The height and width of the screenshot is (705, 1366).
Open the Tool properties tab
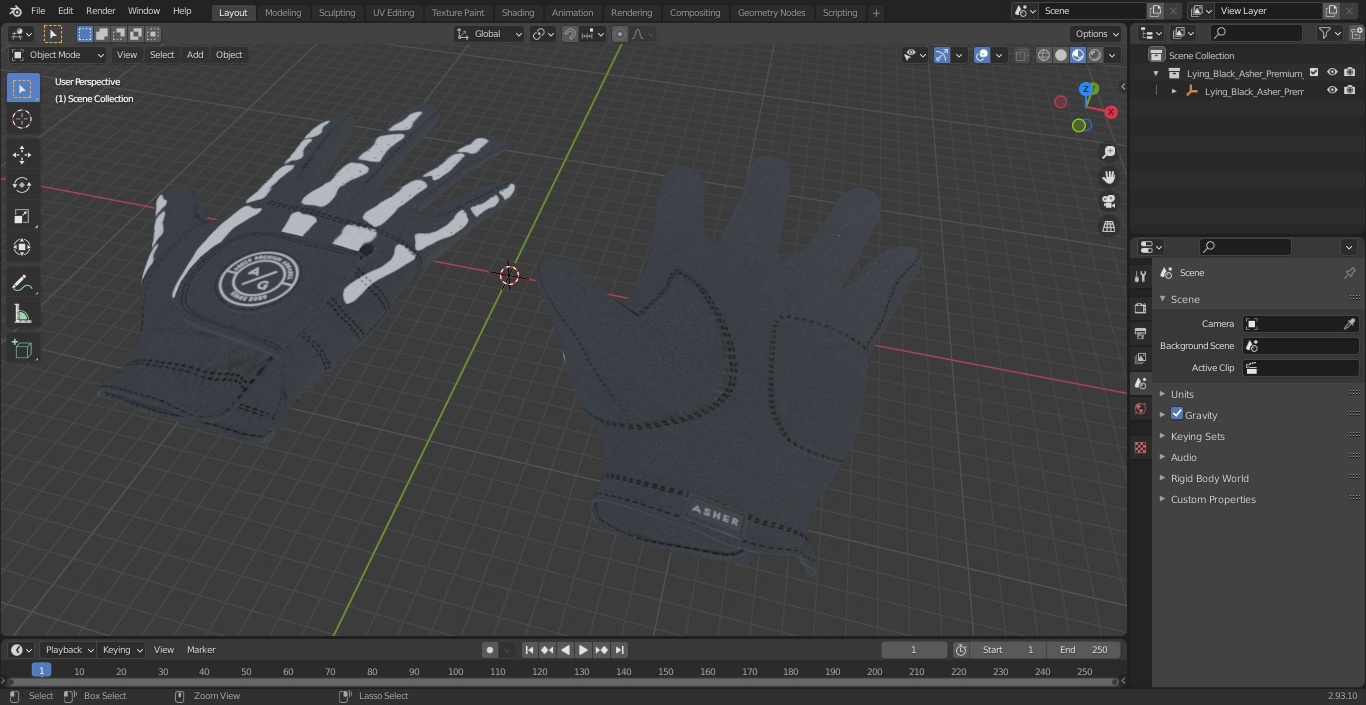tap(1140, 277)
